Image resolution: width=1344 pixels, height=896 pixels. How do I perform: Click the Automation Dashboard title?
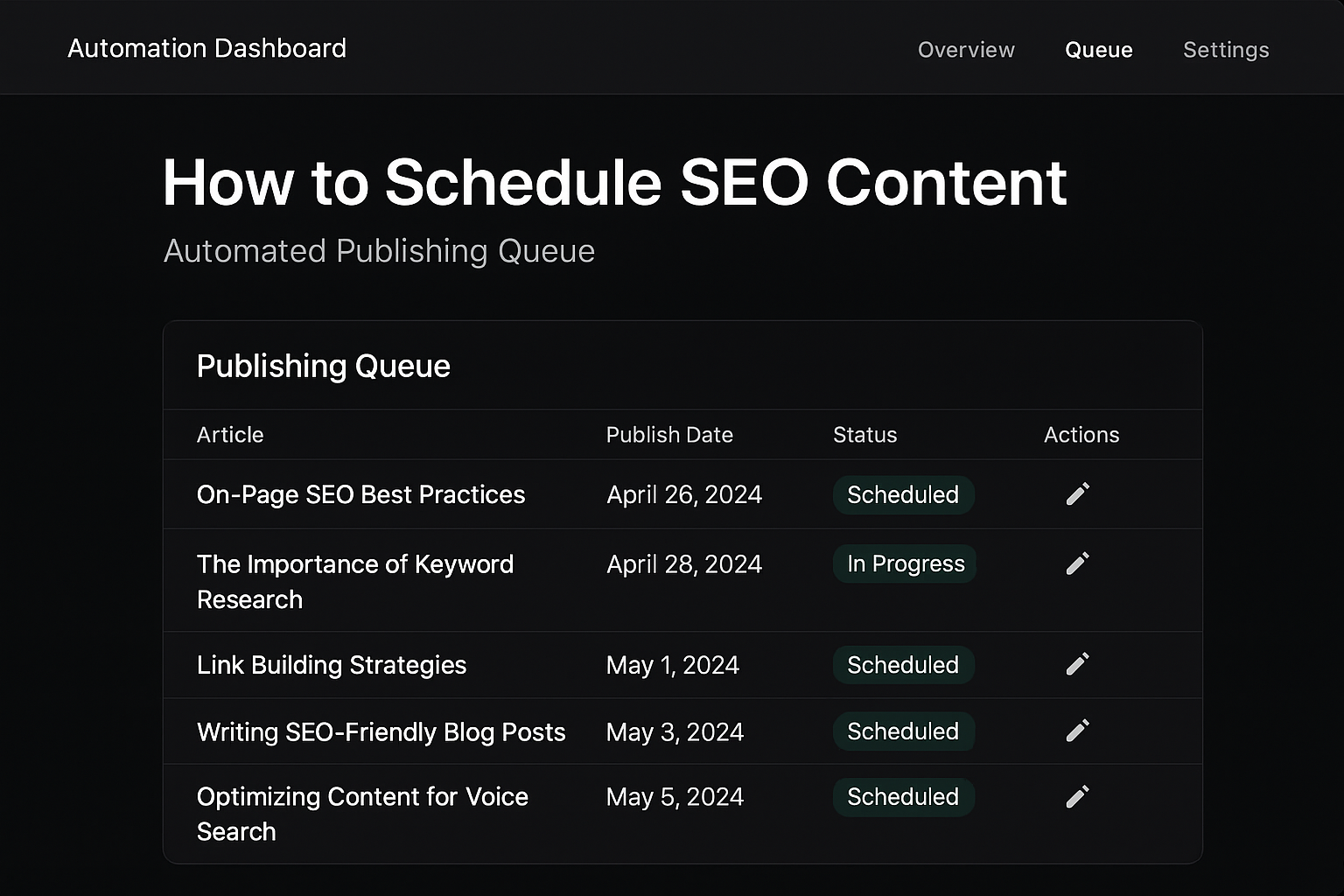[x=206, y=48]
